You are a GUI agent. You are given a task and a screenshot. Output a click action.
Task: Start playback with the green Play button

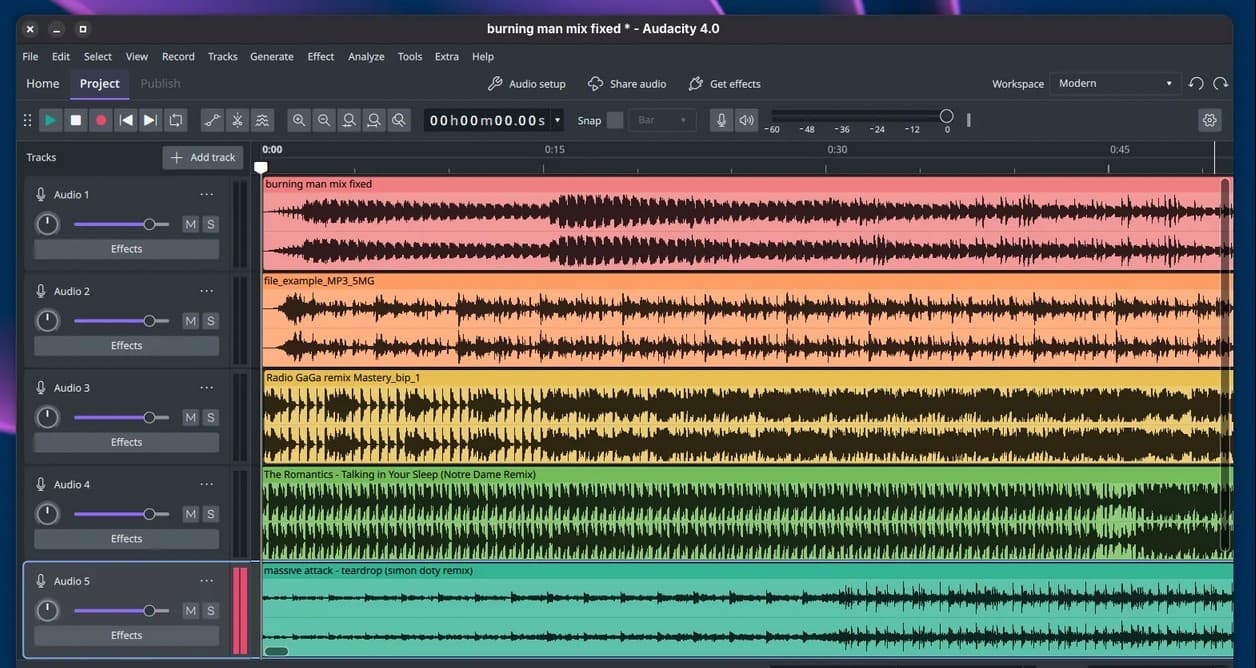pyautogui.click(x=50, y=120)
